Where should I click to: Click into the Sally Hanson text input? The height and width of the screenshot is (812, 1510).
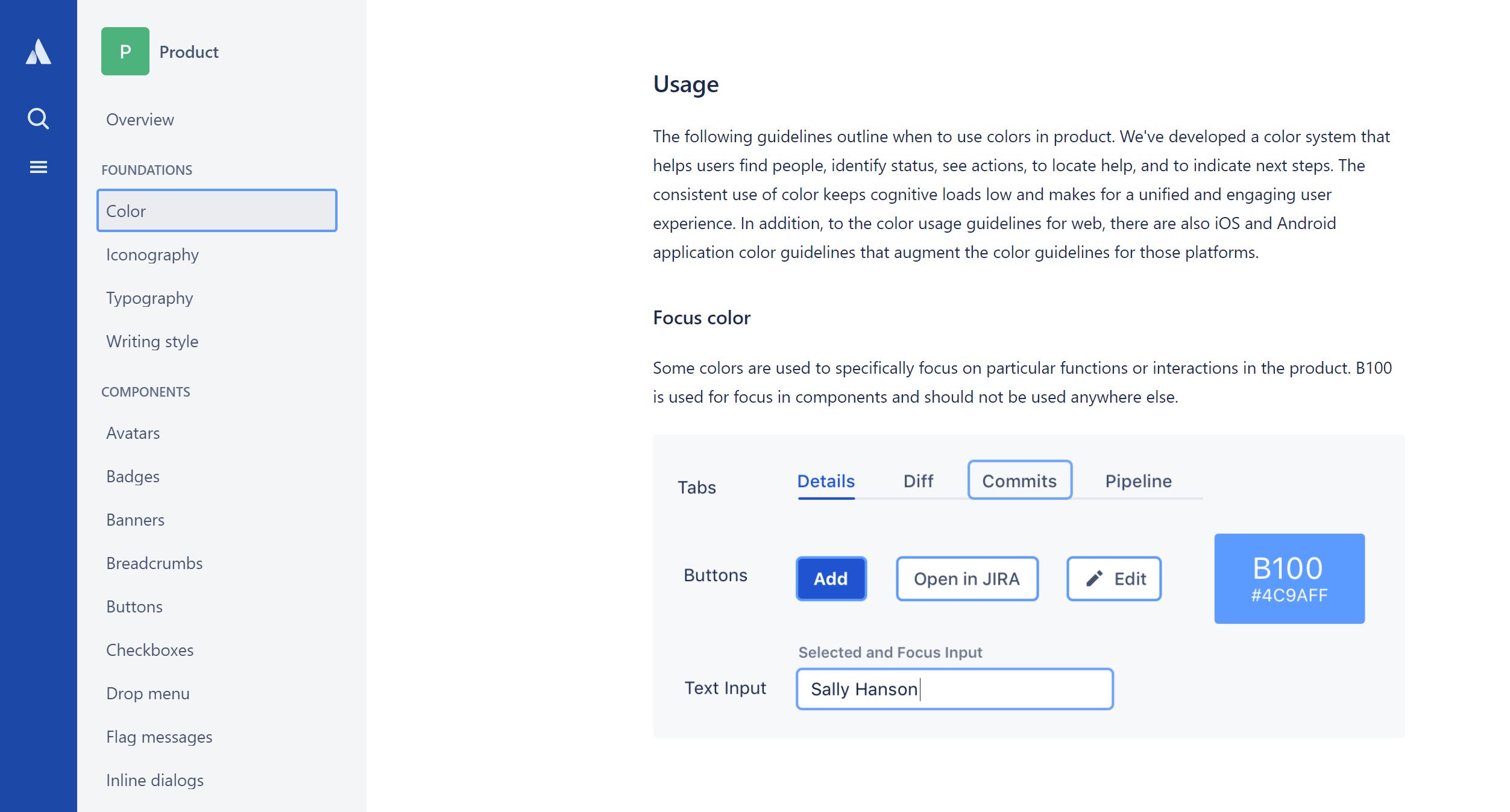click(955, 689)
